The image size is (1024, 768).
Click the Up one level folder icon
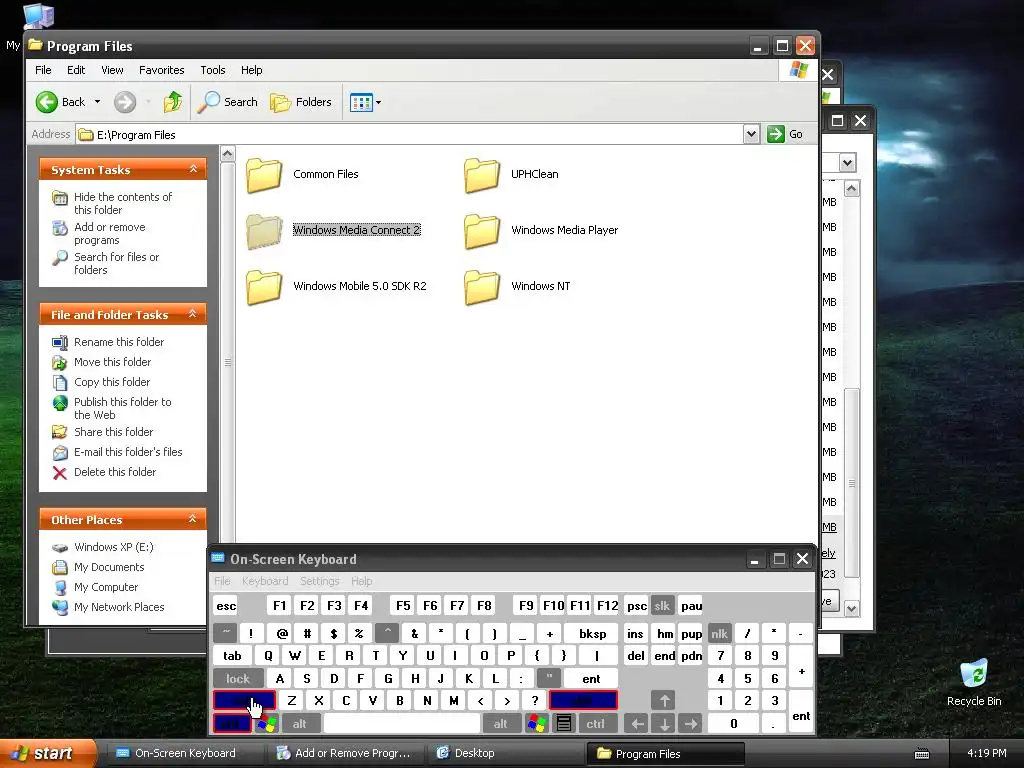[172, 102]
